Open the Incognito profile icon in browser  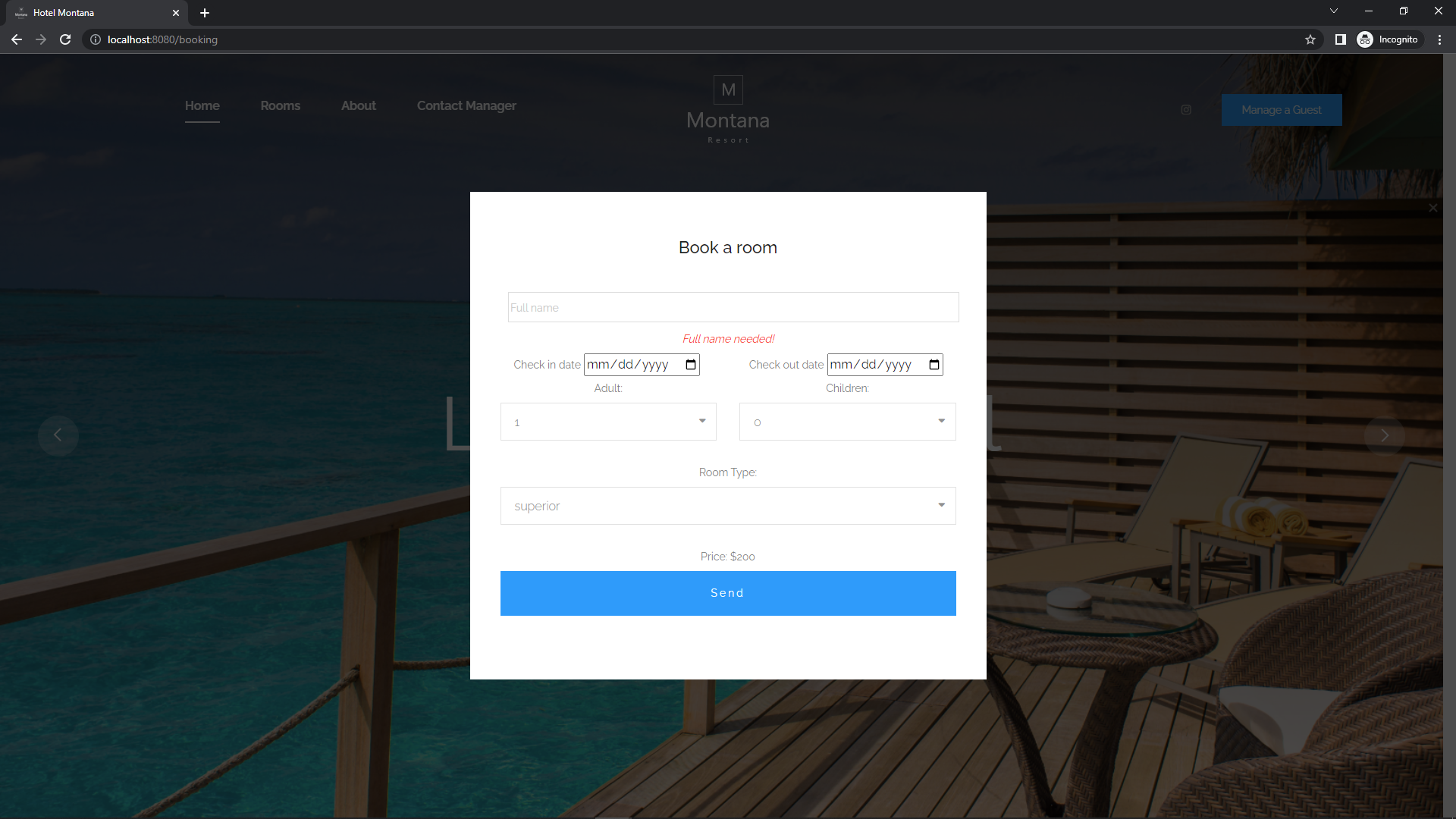1365,39
